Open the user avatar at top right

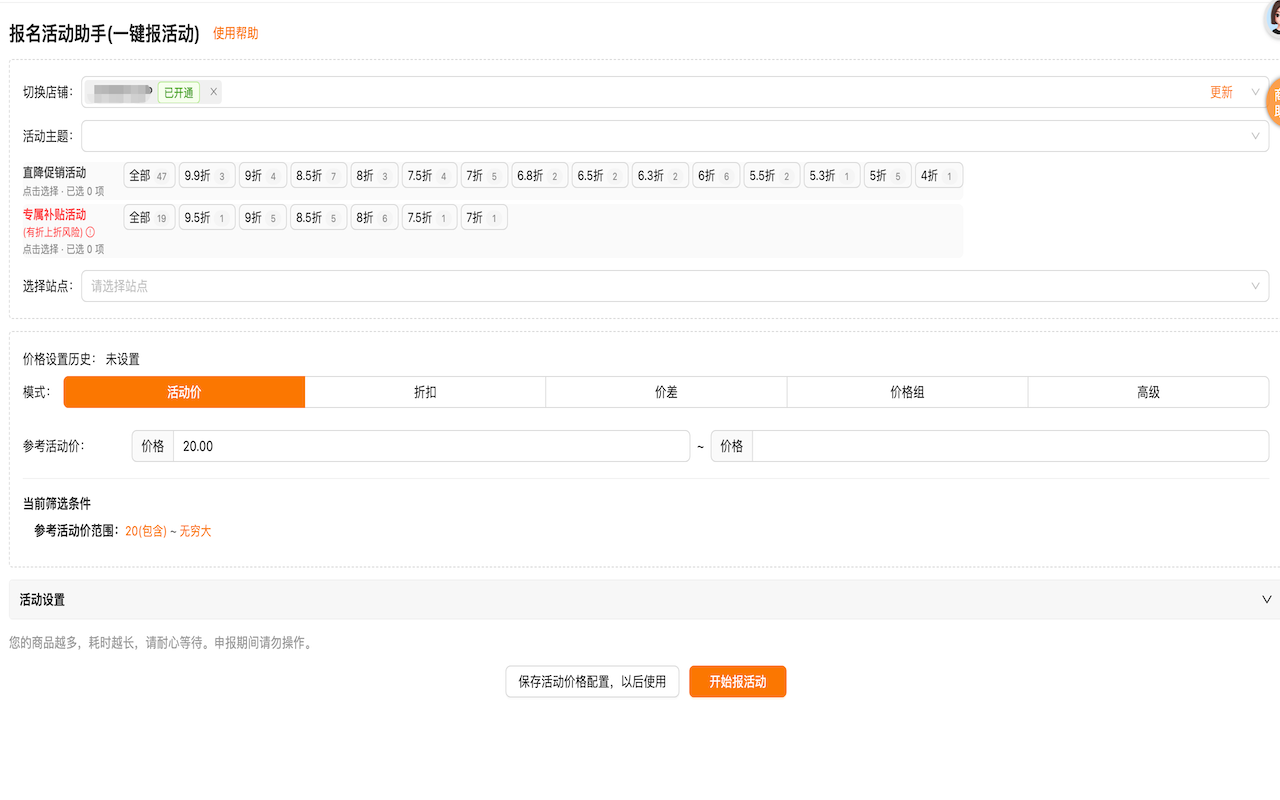tap(1273, 18)
